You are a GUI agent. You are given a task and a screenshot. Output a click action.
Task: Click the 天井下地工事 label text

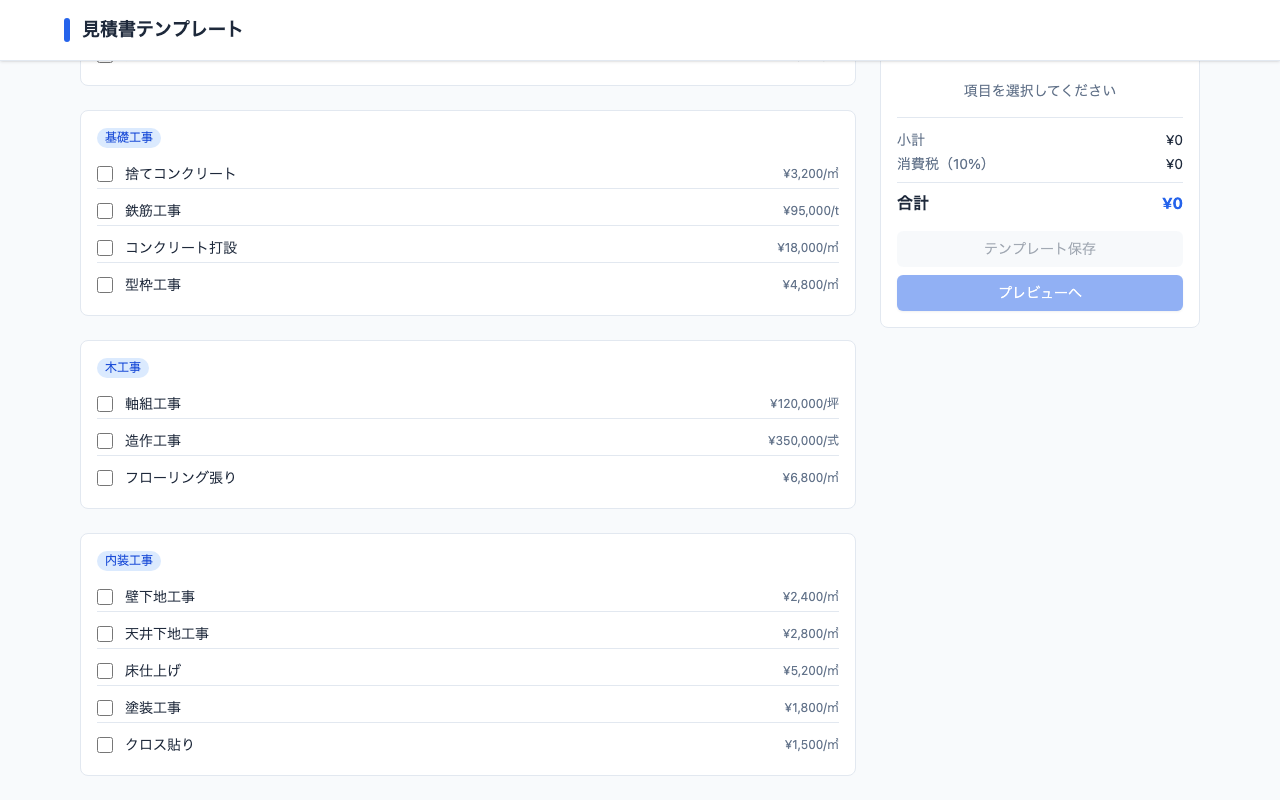[167, 634]
